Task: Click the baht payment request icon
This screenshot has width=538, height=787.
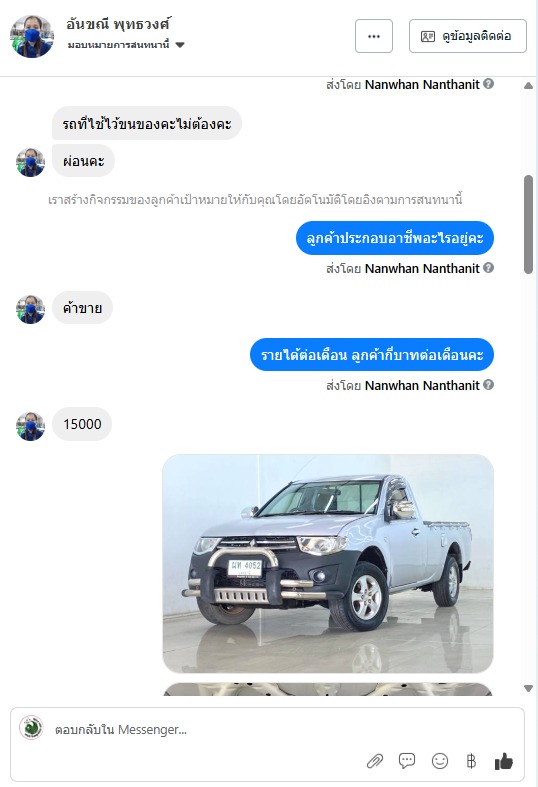Action: click(x=471, y=761)
